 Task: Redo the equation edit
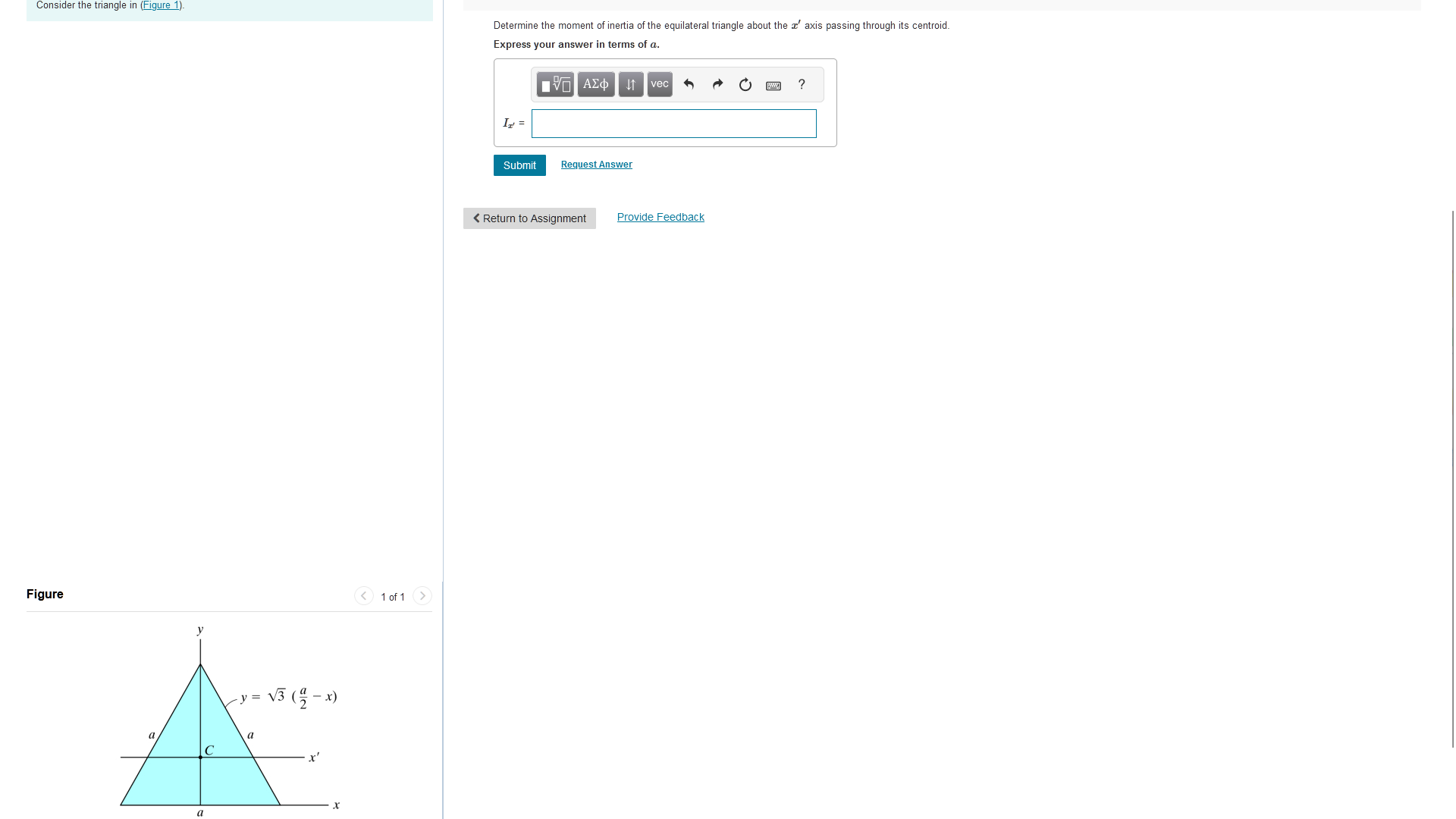(717, 84)
